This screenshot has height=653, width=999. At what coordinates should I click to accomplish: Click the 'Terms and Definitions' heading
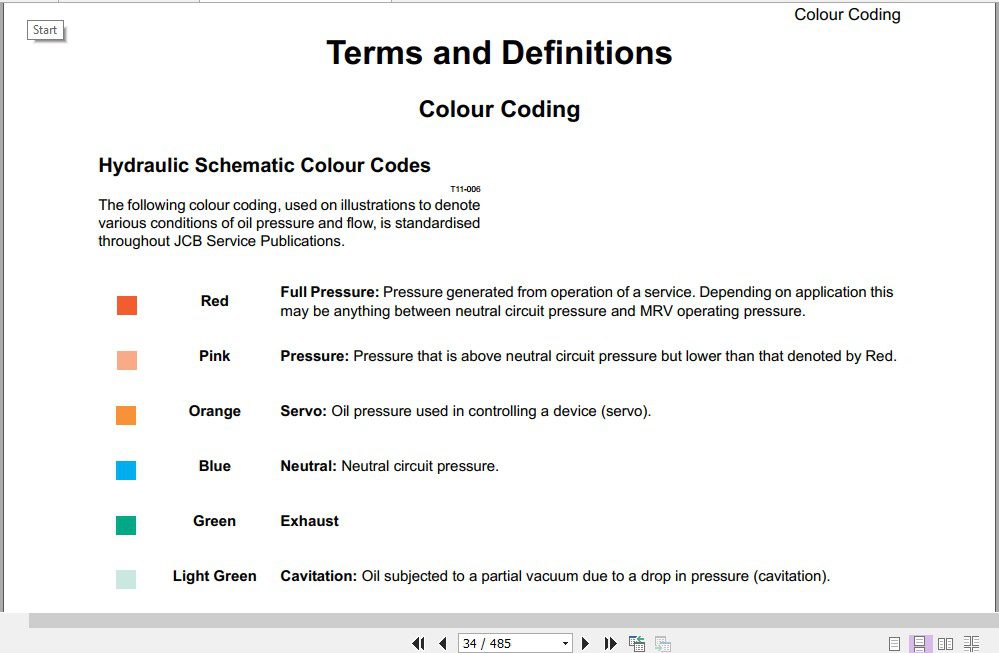500,52
